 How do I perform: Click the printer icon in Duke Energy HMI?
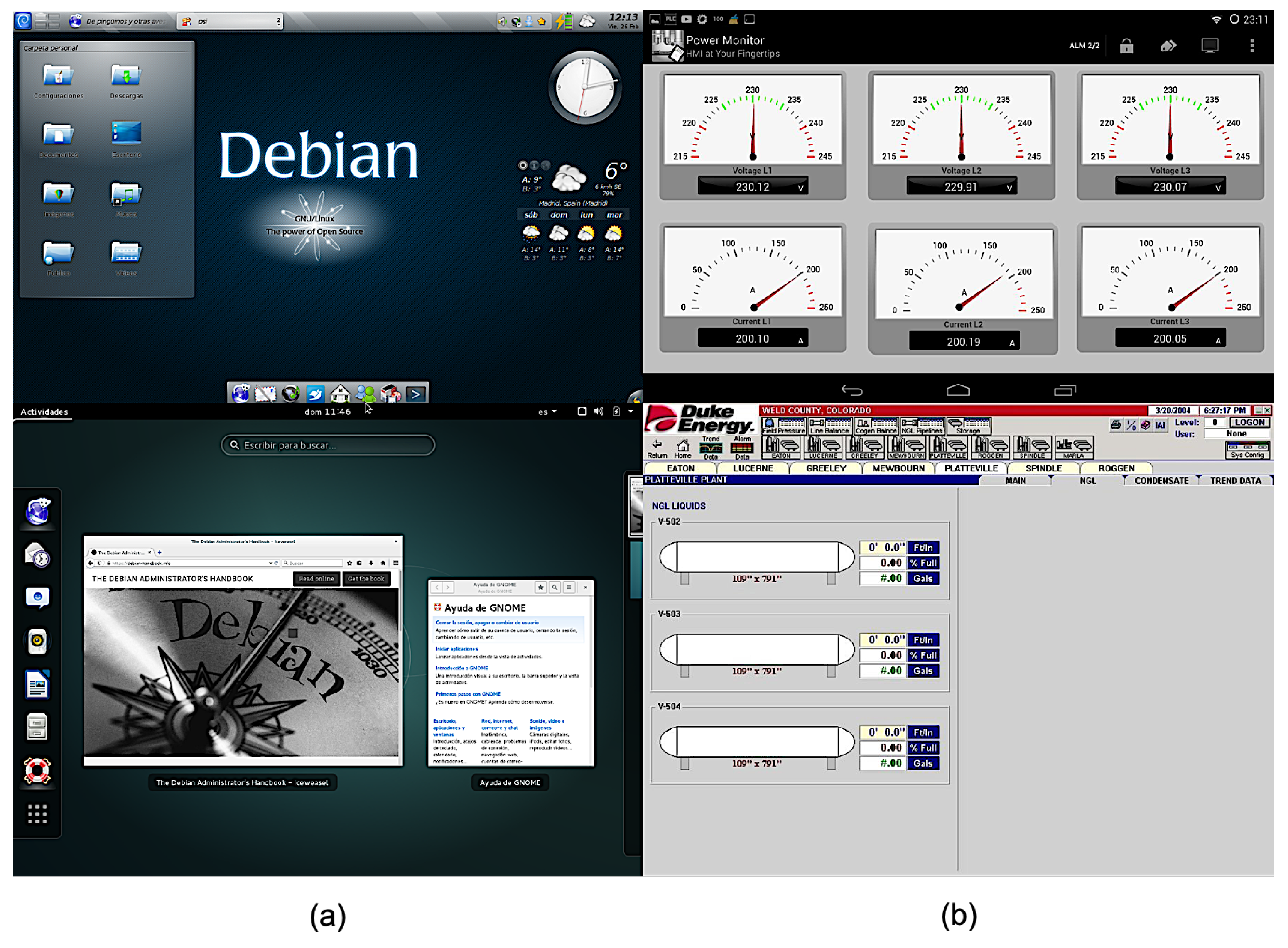click(1115, 425)
